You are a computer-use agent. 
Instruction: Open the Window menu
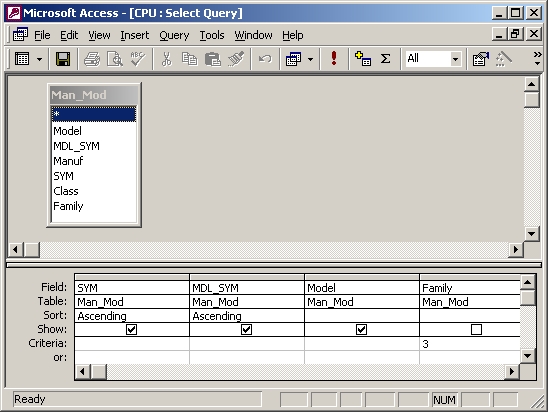pyautogui.click(x=253, y=35)
